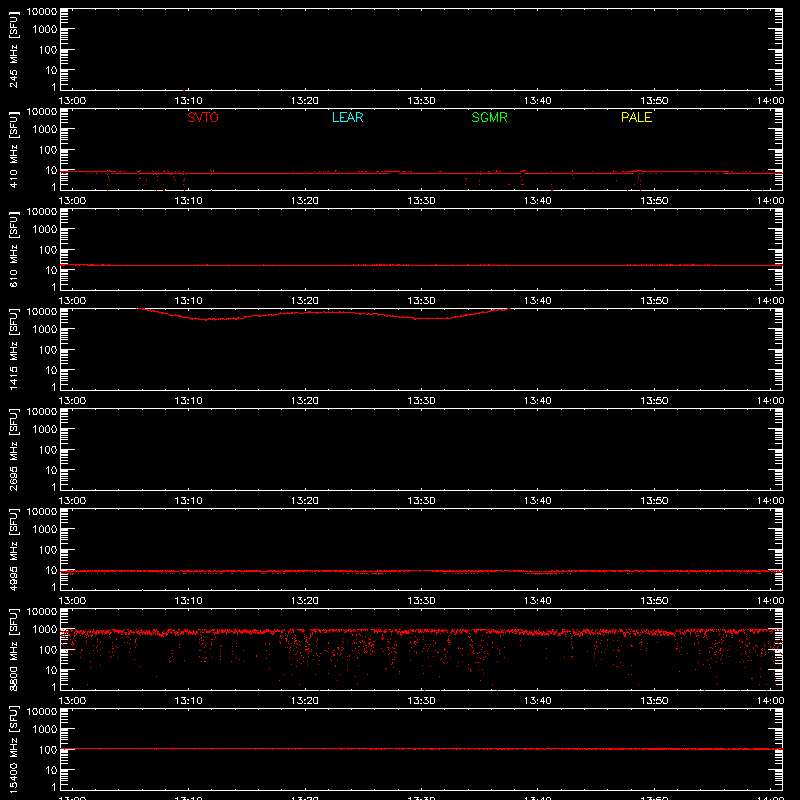Click 13:00 tick under the 610 MHz panel

[72, 301]
